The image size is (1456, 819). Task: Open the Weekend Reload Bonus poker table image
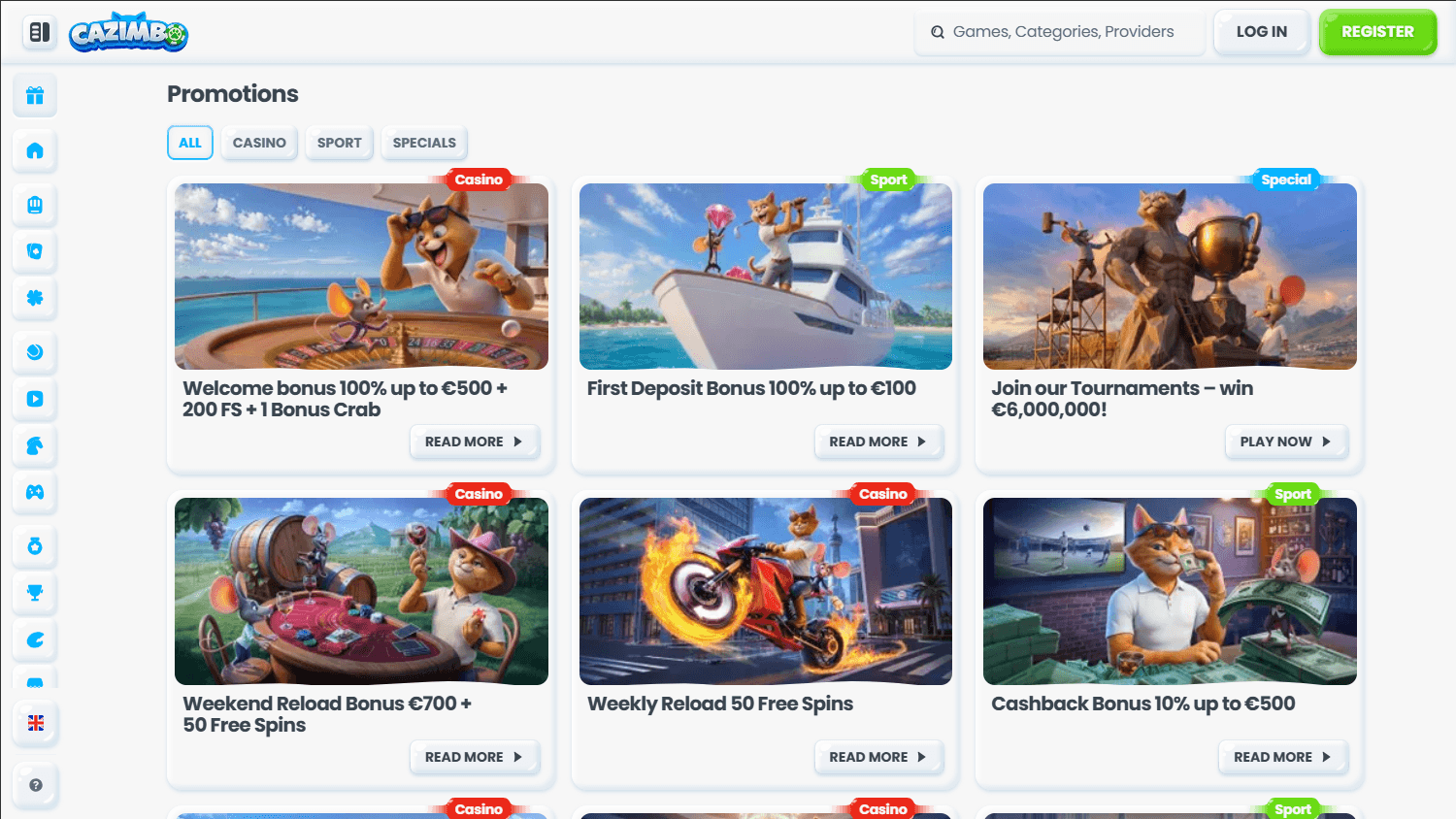[x=361, y=591]
